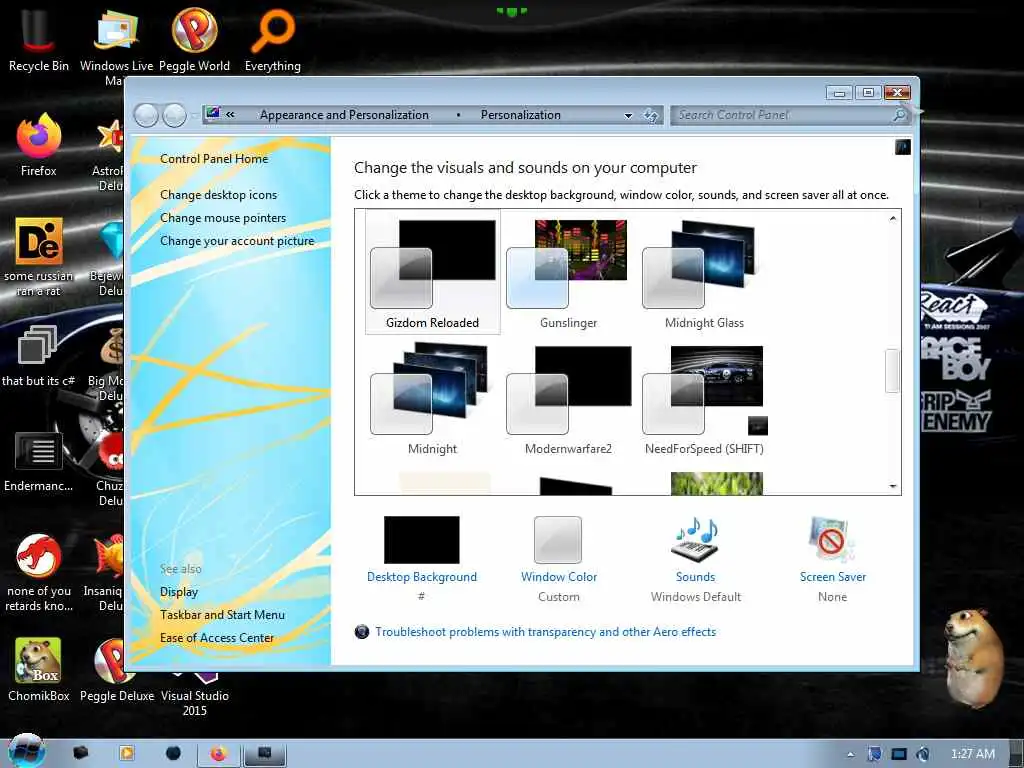This screenshot has height=768, width=1024.
Task: Open the Insaniquarium Deluxe fish desktop icon
Action: coord(108,572)
